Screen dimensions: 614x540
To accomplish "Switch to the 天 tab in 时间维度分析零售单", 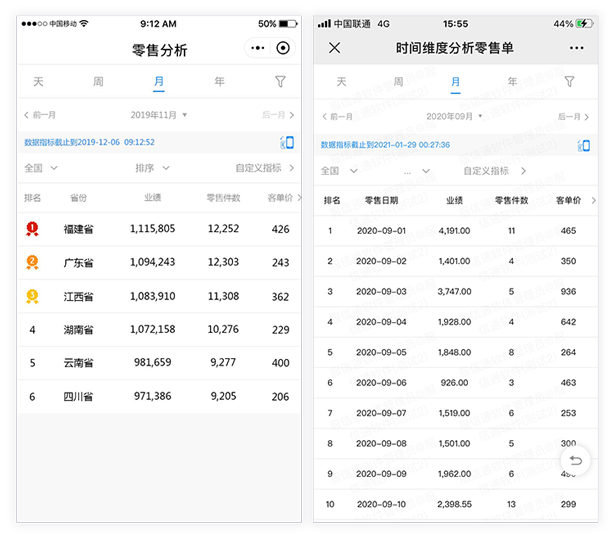I will tap(341, 81).
